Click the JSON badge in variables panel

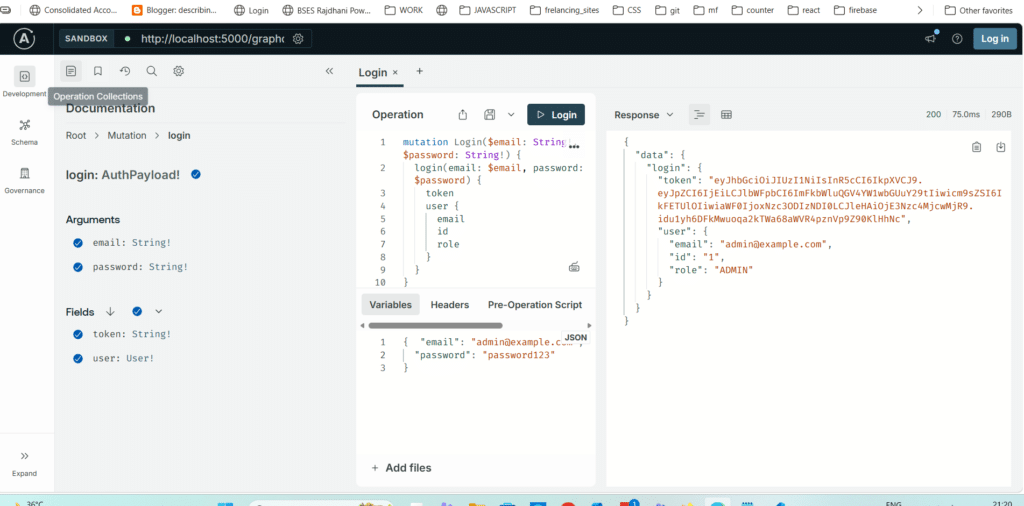click(x=575, y=338)
